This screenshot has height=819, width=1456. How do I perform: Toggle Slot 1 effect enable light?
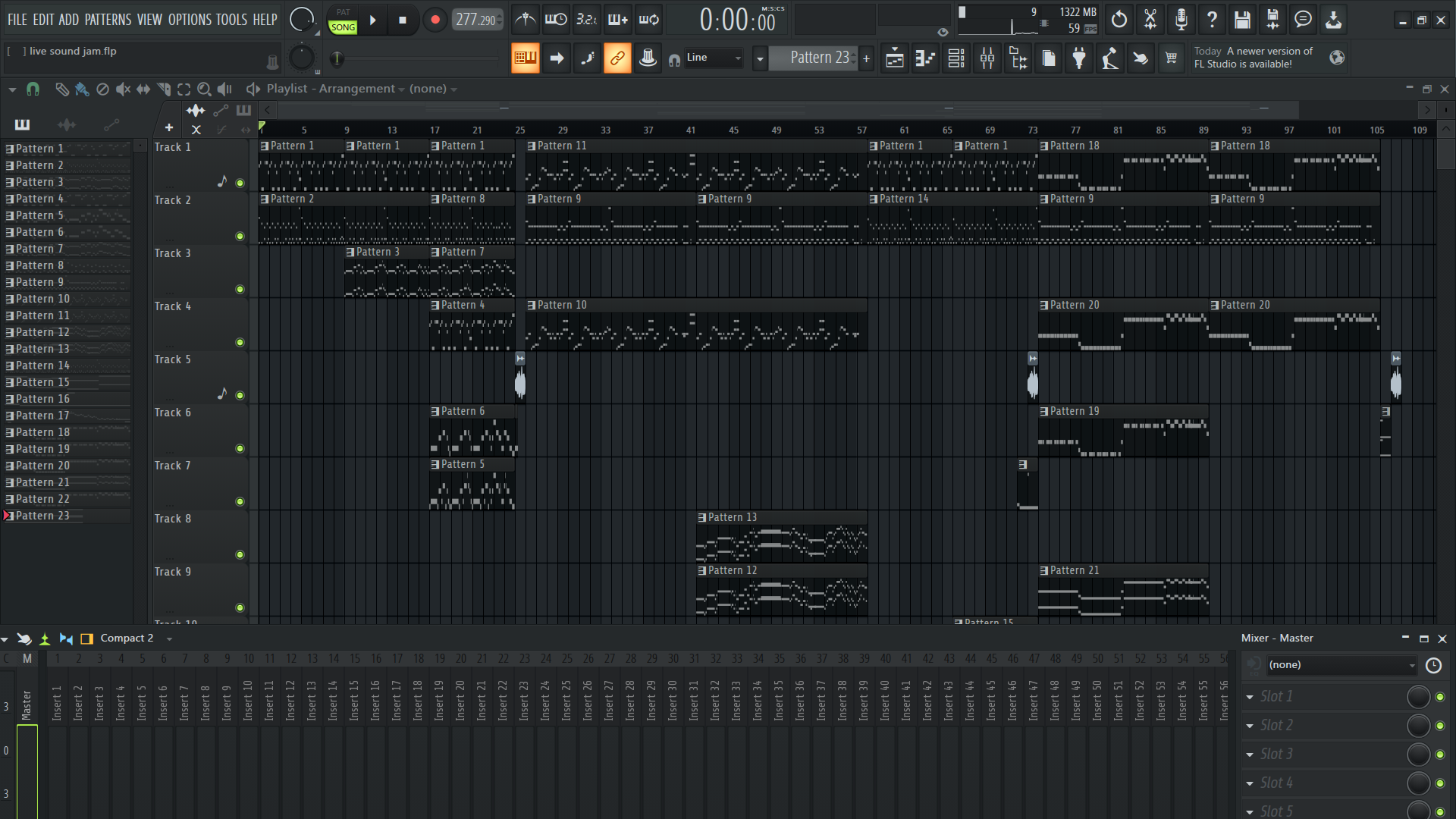(1440, 697)
